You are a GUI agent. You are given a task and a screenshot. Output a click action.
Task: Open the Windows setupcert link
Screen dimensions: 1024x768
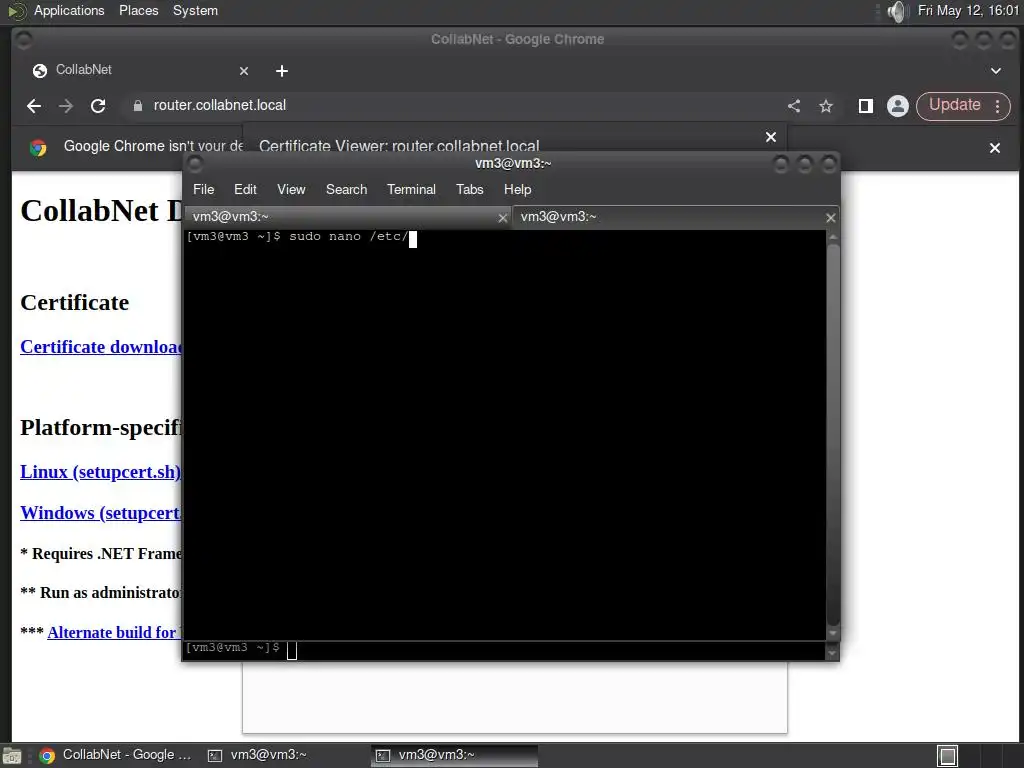(x=101, y=513)
